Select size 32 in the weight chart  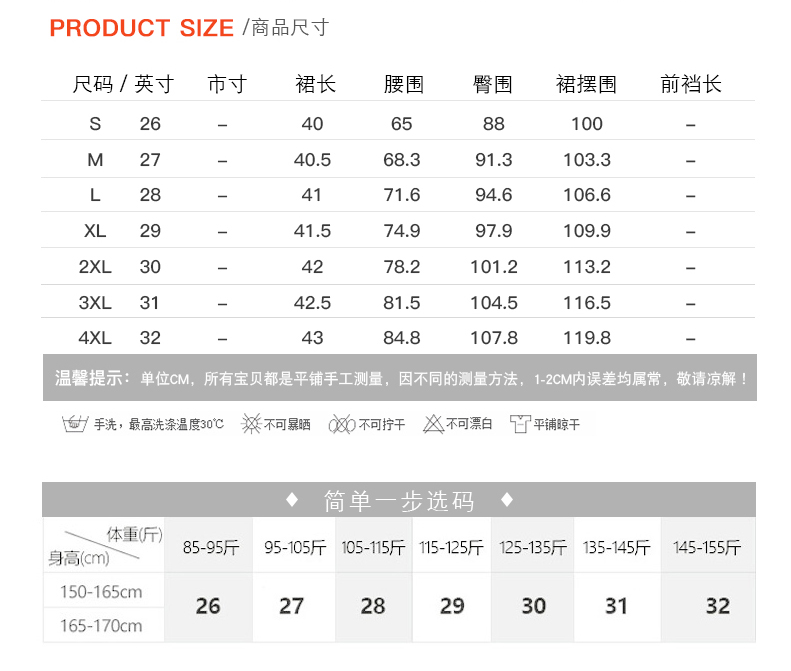coord(717,606)
